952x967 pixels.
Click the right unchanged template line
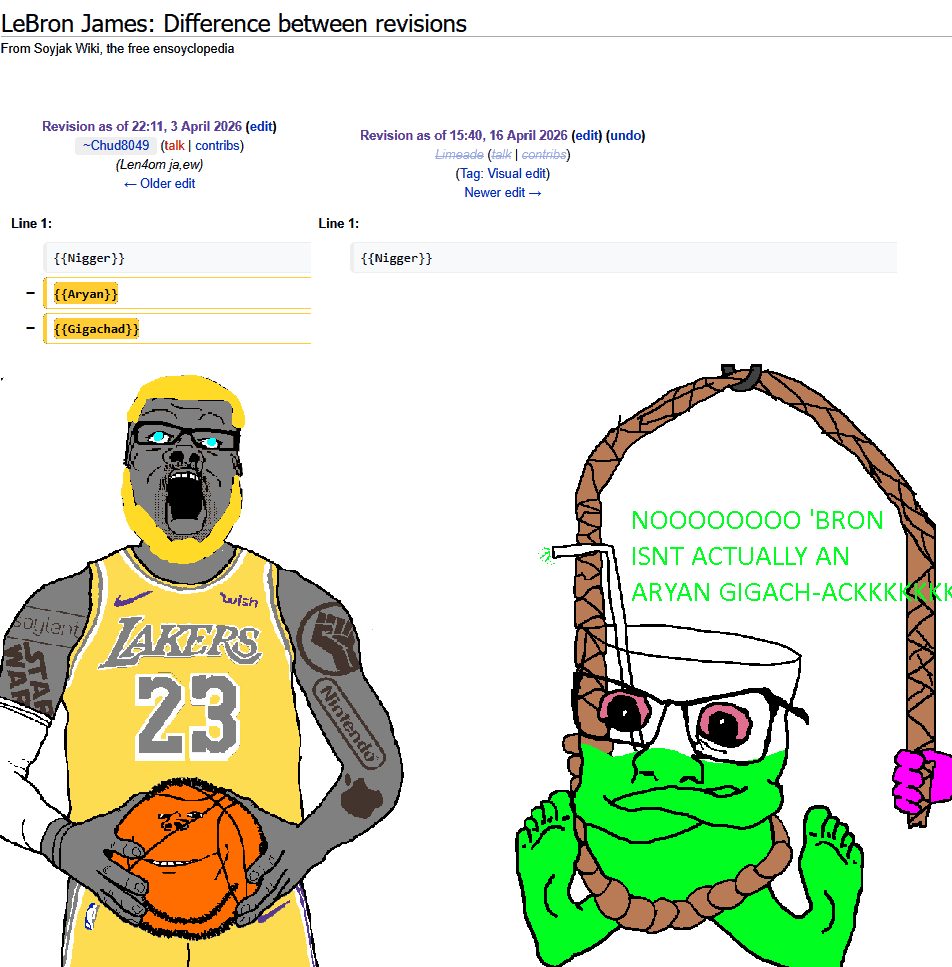(623, 258)
